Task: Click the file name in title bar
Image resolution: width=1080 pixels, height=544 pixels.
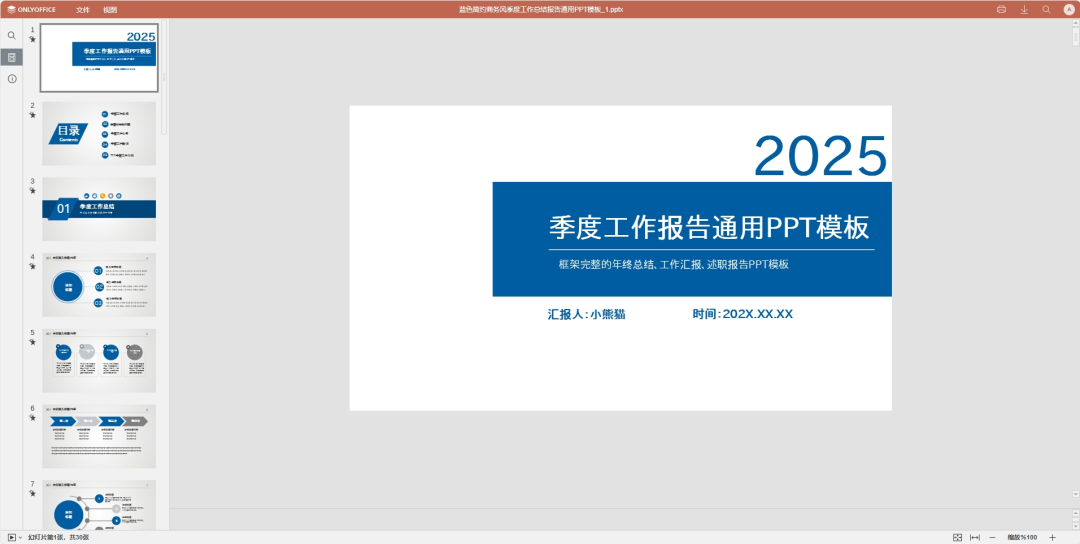Action: pyautogui.click(x=541, y=10)
